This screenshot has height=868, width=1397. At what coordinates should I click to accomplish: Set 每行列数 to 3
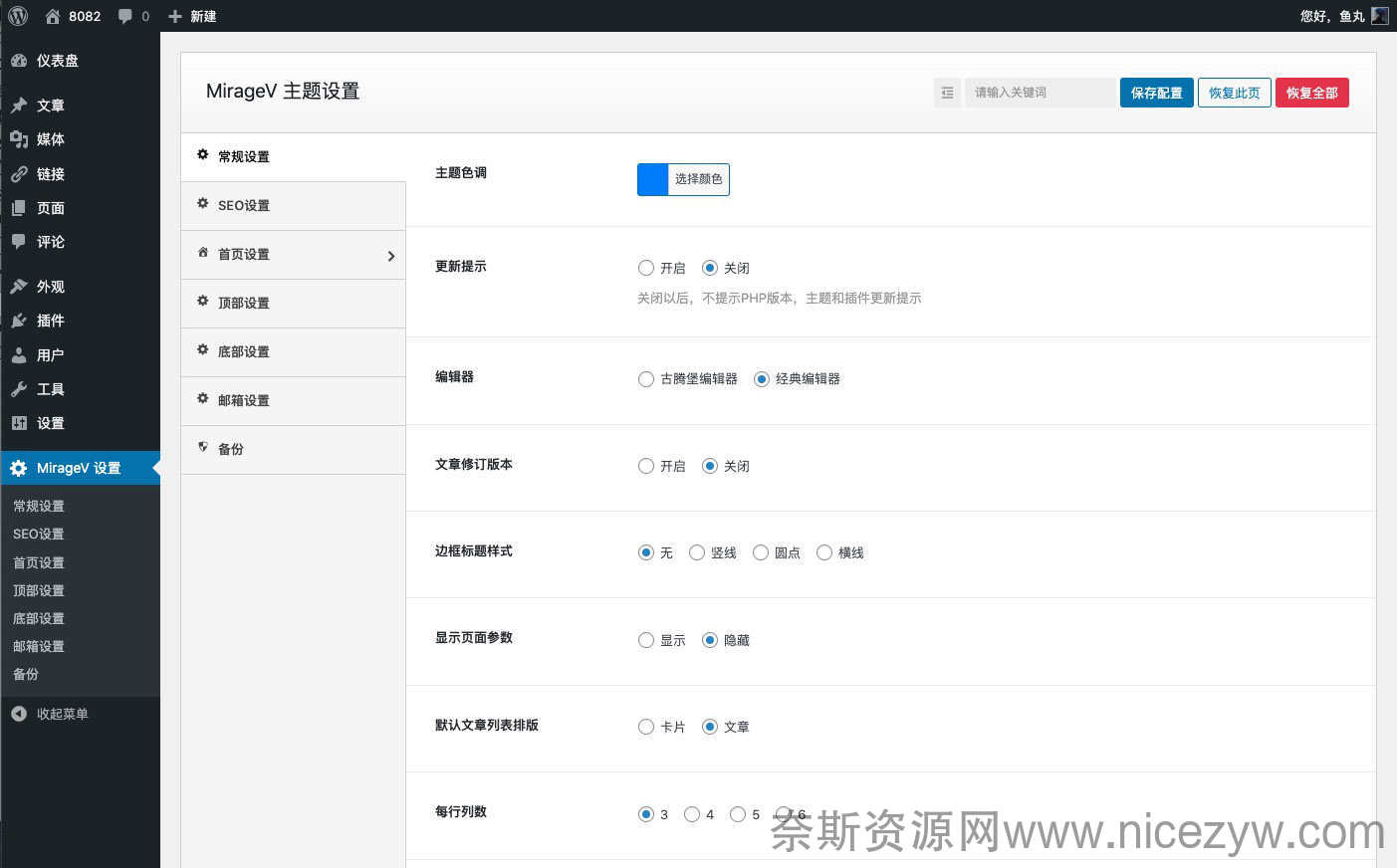click(645, 814)
